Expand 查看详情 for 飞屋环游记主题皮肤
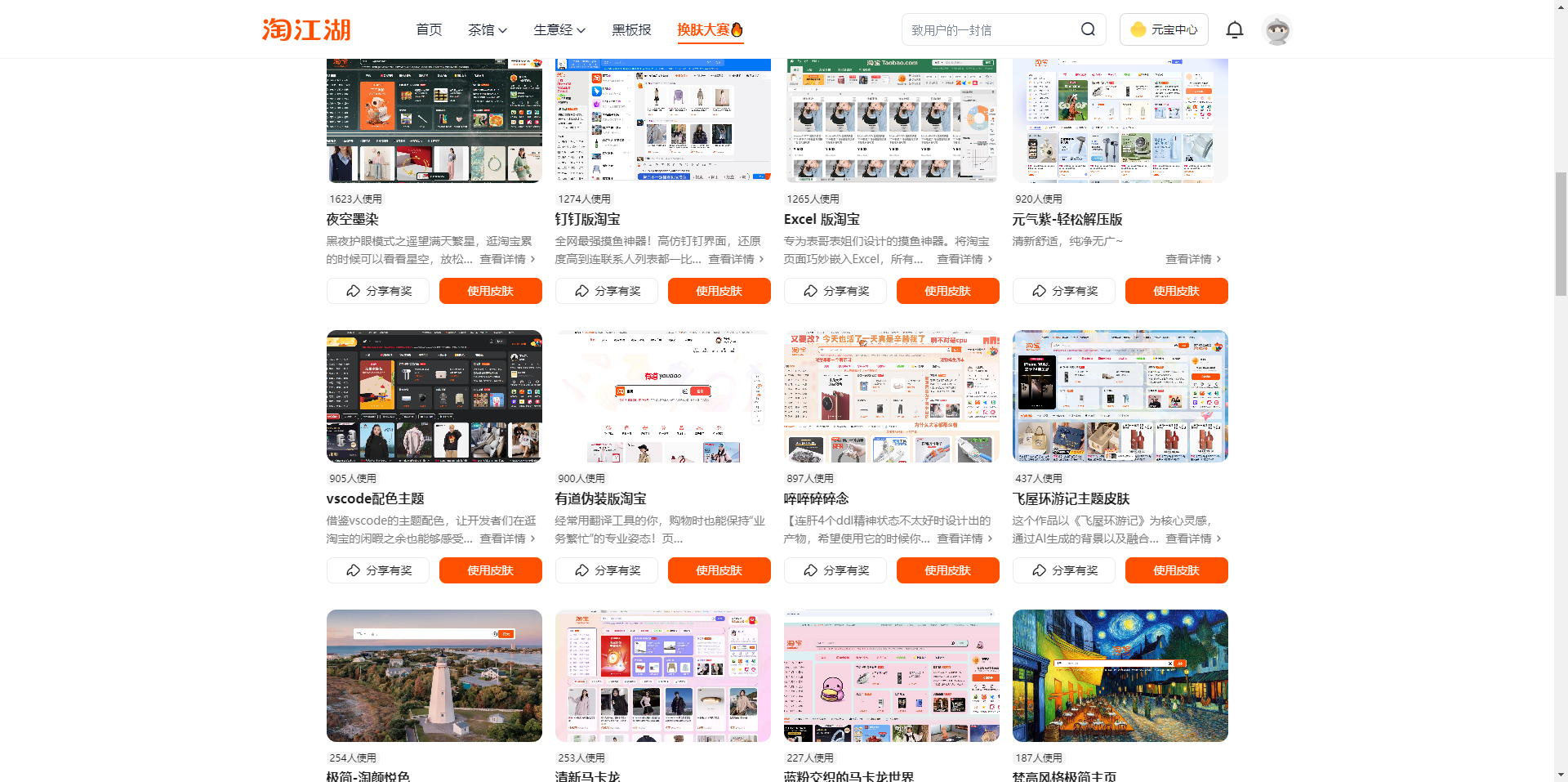Image resolution: width=1568 pixels, height=782 pixels. click(1193, 538)
